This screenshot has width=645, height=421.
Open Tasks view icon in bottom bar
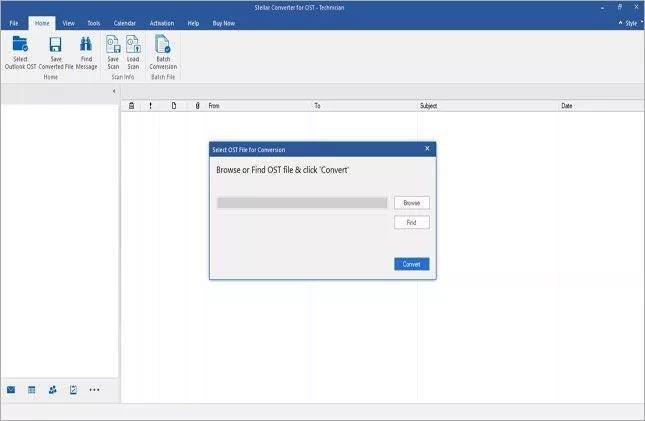point(73,389)
